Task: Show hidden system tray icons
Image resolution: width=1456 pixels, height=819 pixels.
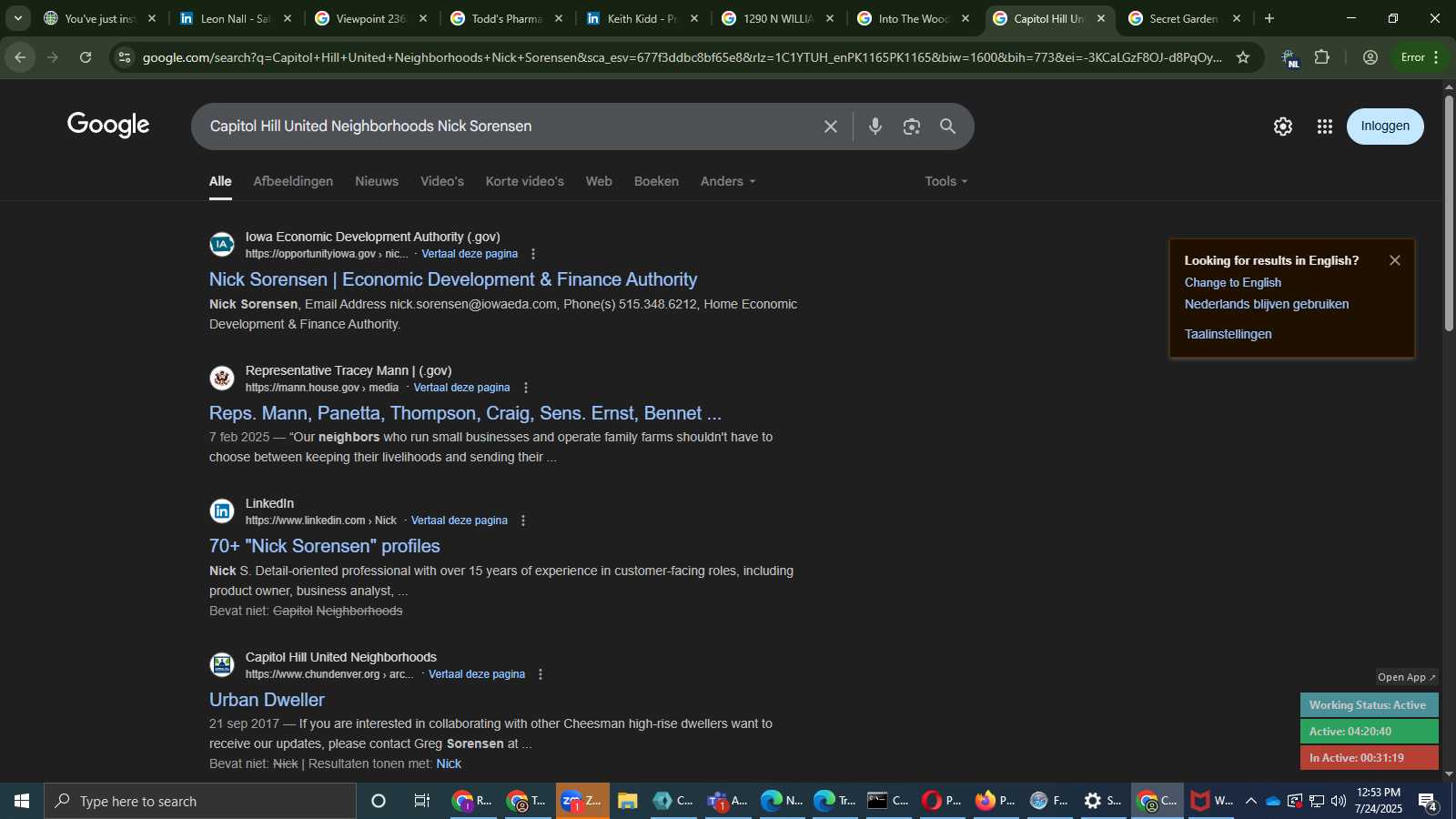Action: coord(1251,801)
